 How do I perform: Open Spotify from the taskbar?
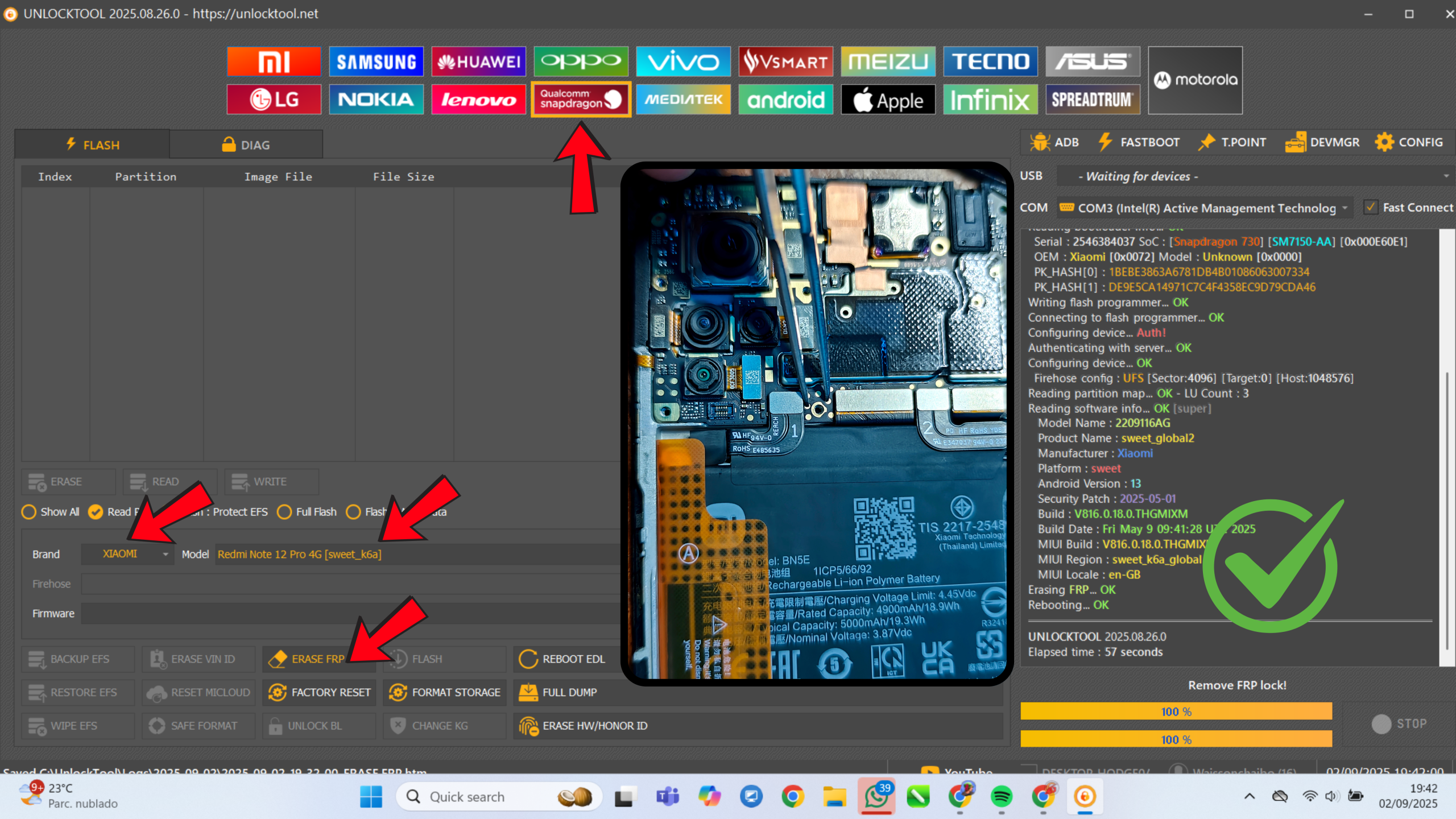[x=1002, y=797]
